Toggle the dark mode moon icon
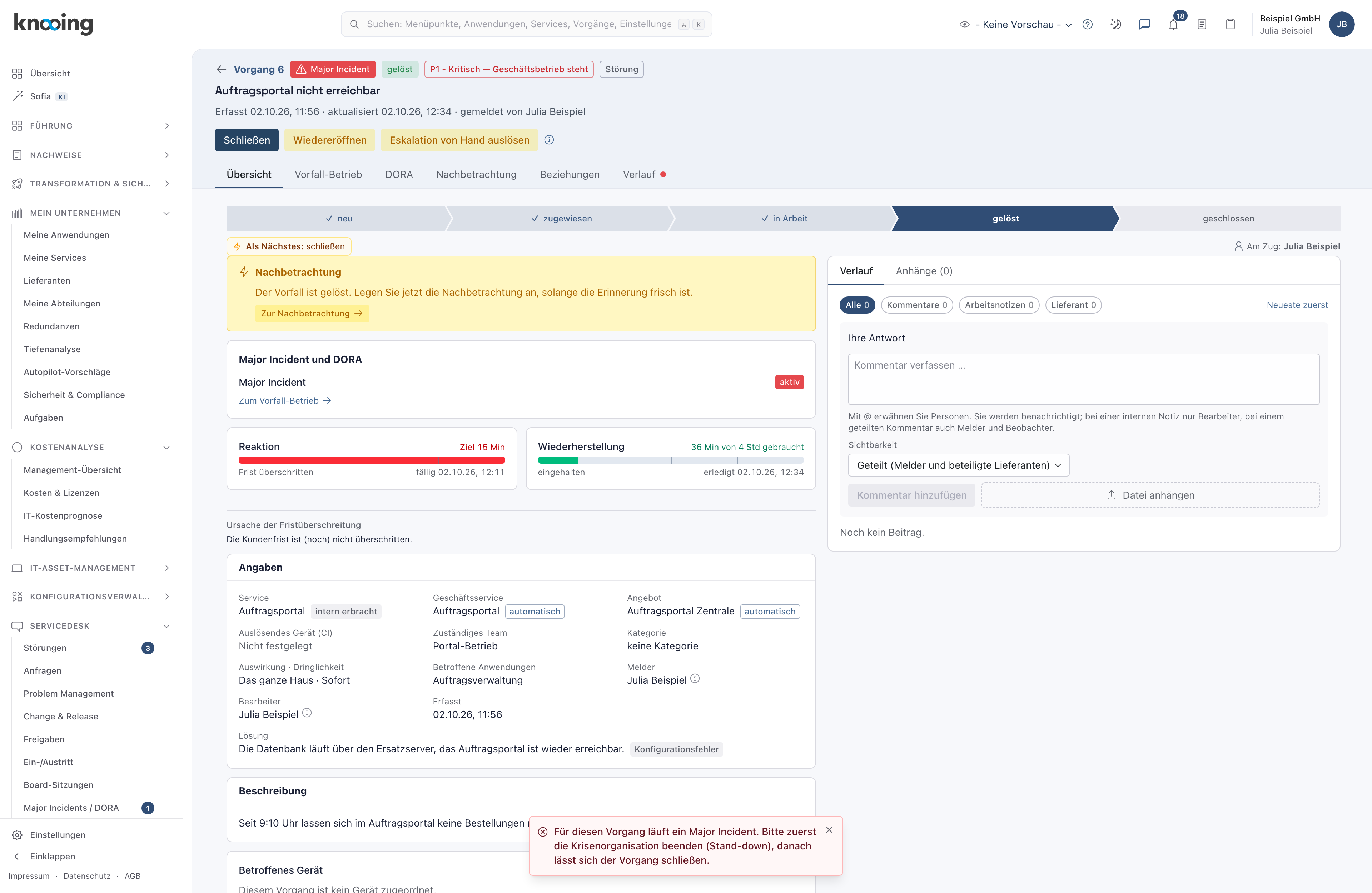The height and width of the screenshot is (893, 1372). point(1116,24)
